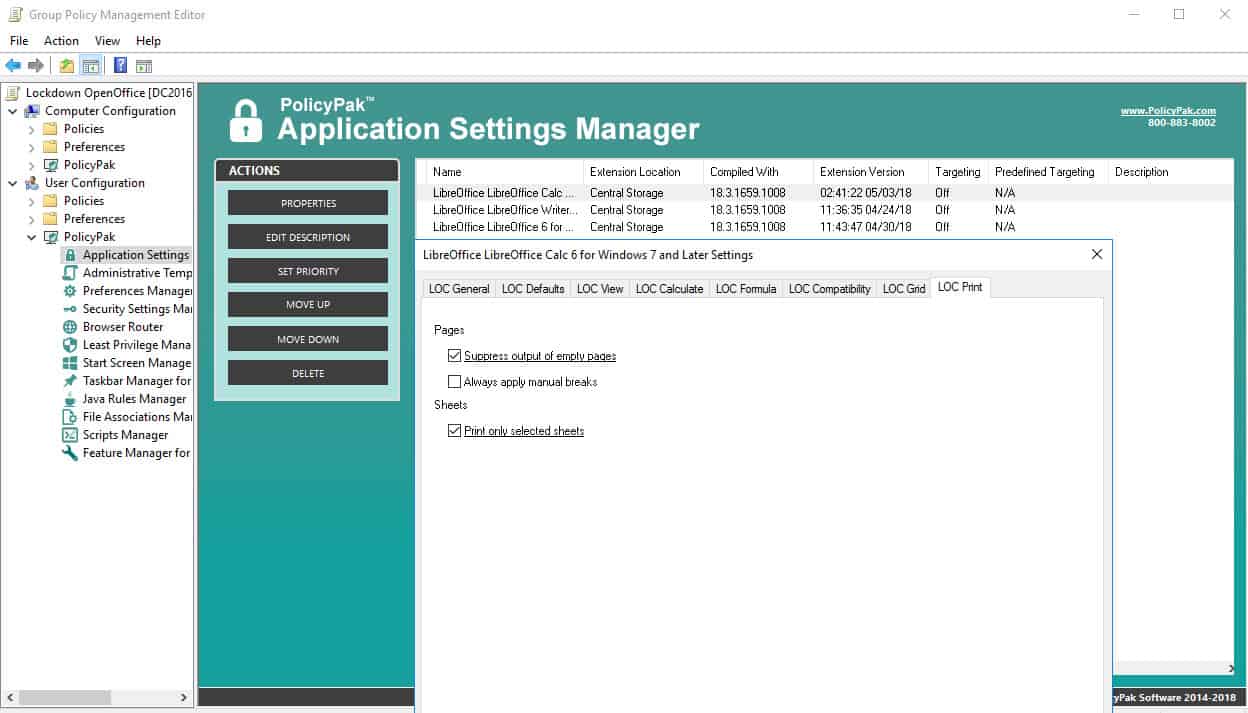The width and height of the screenshot is (1248, 713).
Task: Sort list by the Name column header
Action: (505, 172)
